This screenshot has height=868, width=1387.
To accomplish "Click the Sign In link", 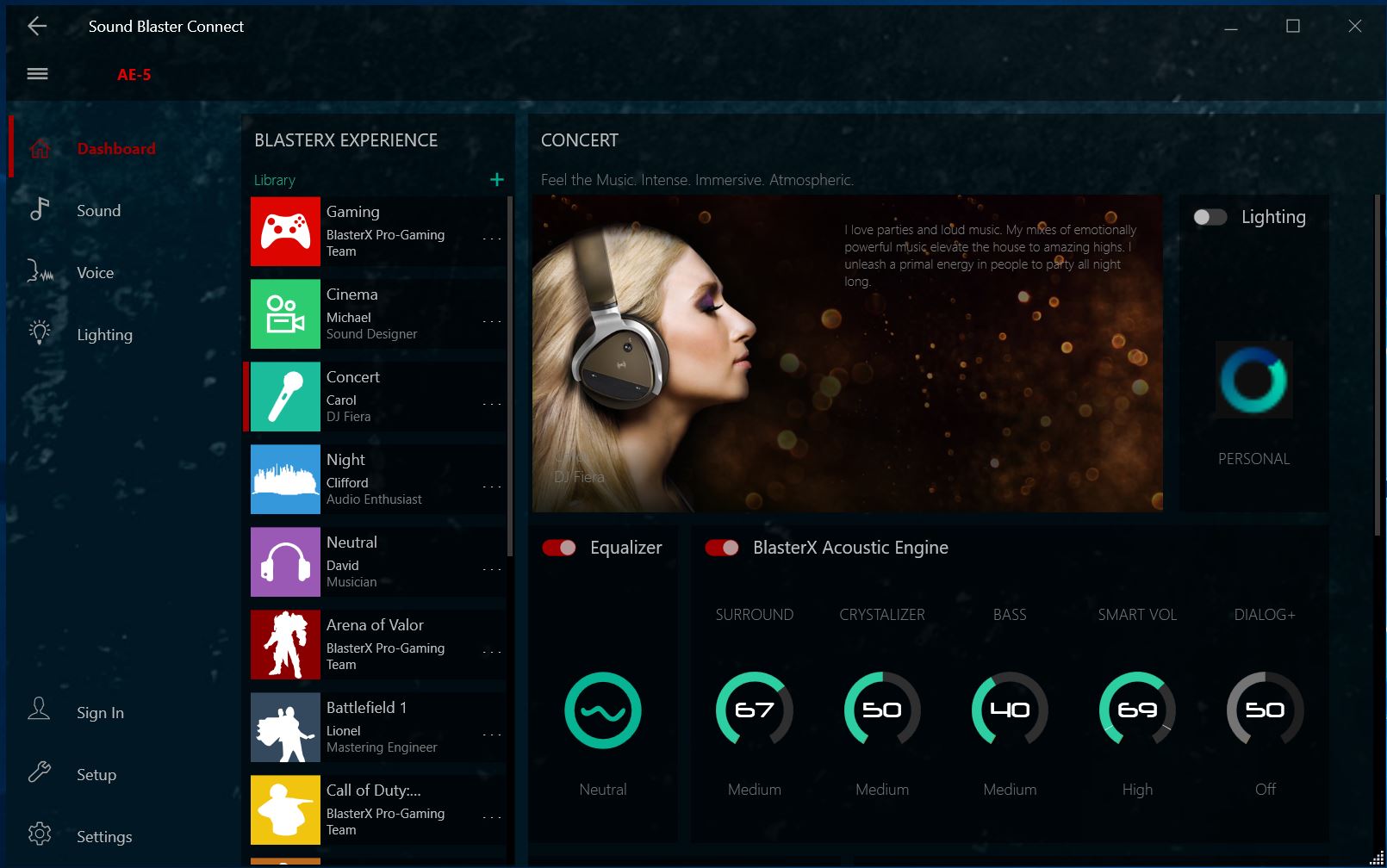I will coord(100,713).
